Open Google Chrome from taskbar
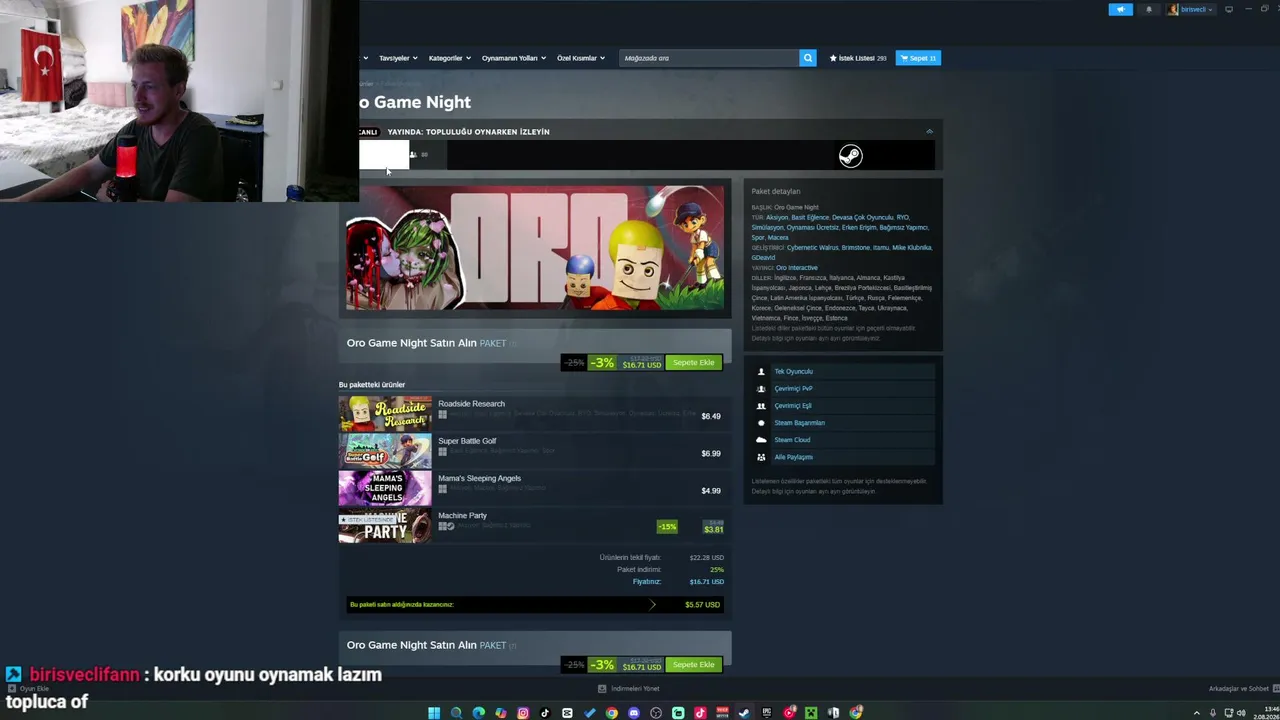Image resolution: width=1280 pixels, height=720 pixels. (x=611, y=713)
